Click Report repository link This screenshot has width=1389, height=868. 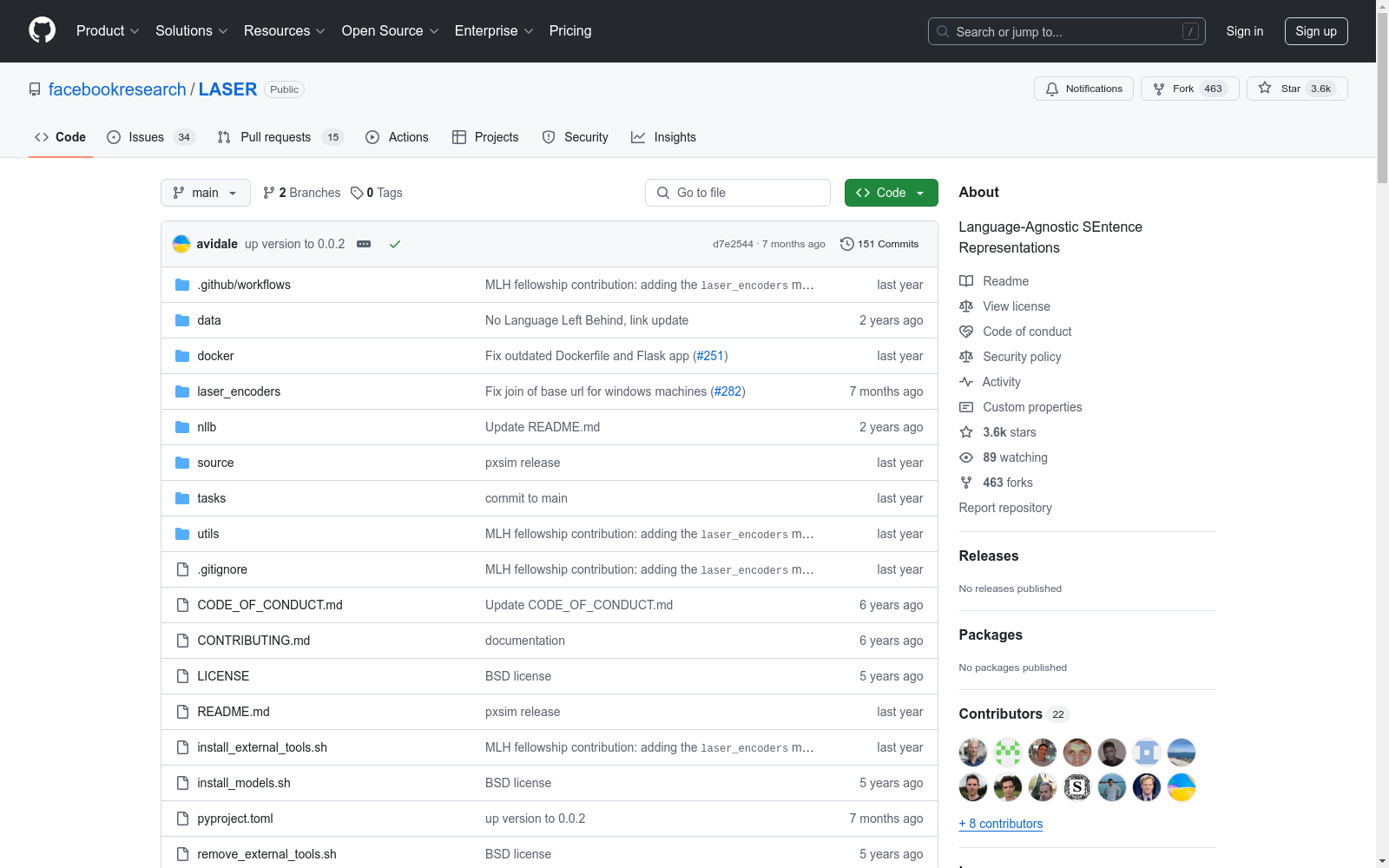click(1005, 508)
